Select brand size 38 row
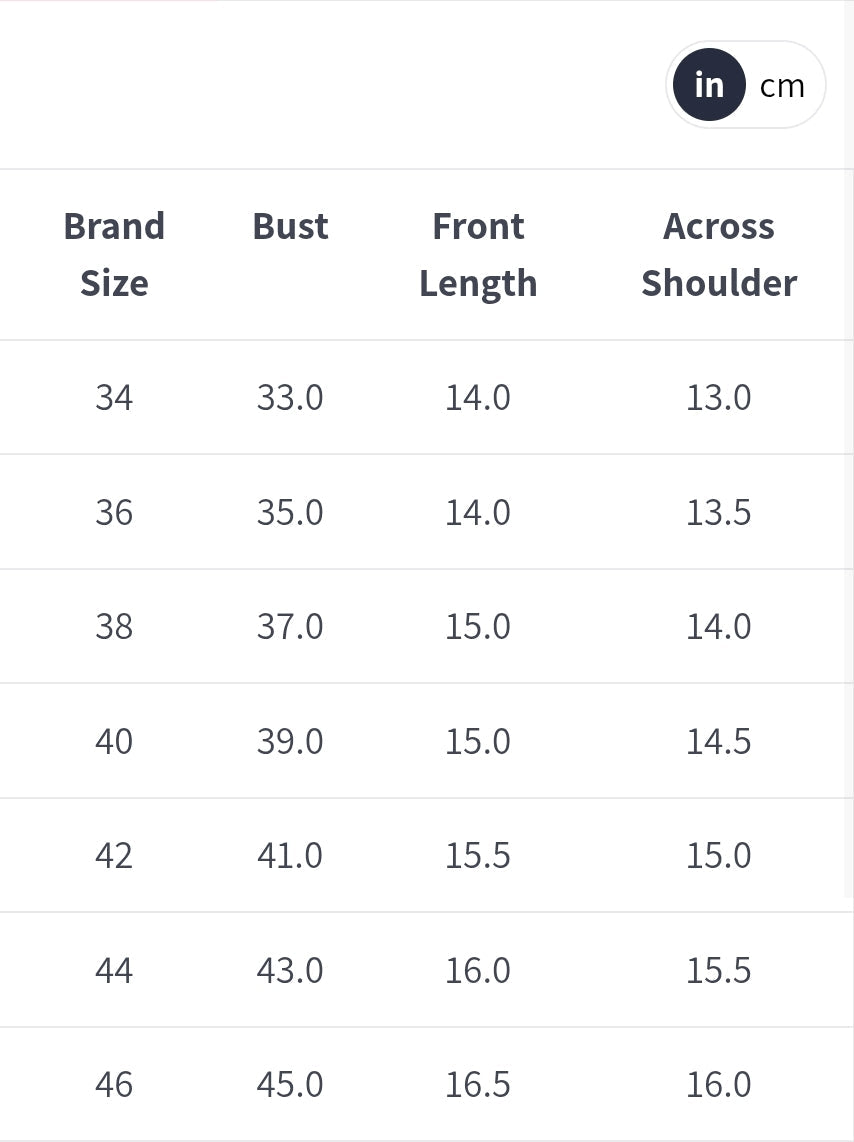 tap(114, 627)
